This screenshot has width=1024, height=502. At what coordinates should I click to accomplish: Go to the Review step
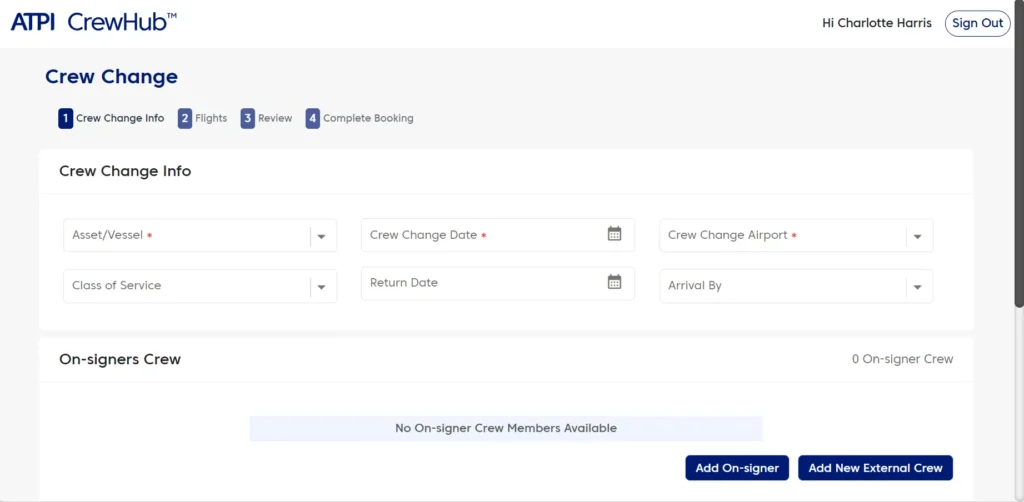pos(275,118)
